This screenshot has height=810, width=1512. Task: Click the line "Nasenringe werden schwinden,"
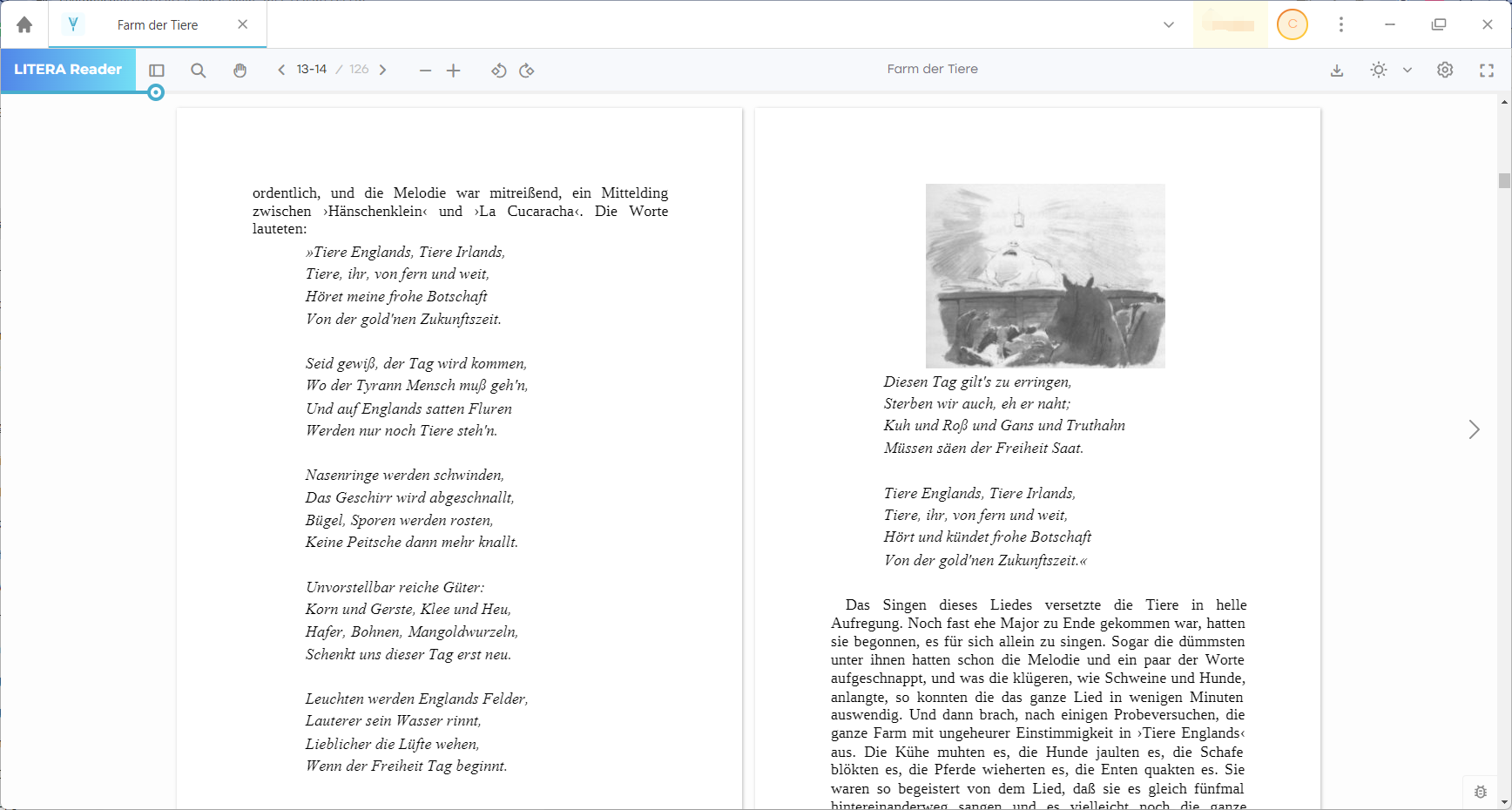pos(404,475)
